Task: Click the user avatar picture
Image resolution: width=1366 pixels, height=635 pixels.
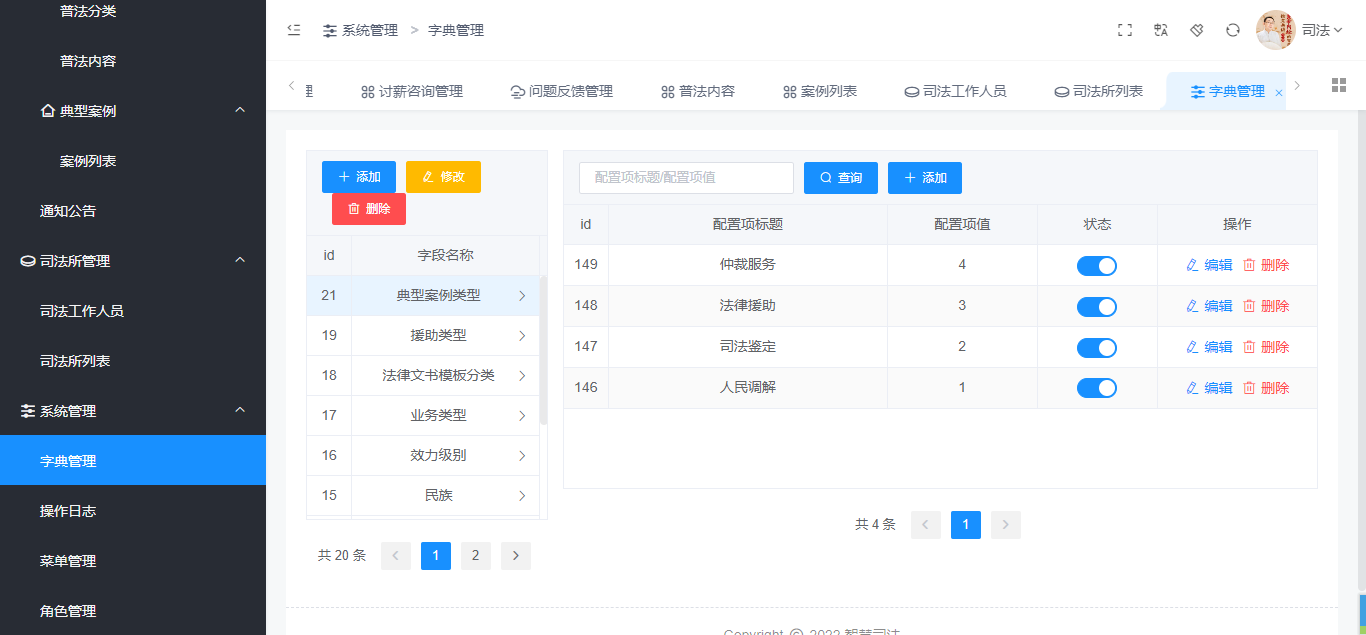Action: click(1275, 30)
